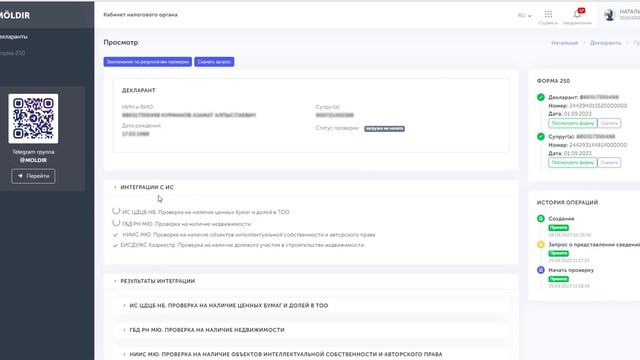Open the Сервисы grid icon
640x360 pixels.
tap(548, 14)
